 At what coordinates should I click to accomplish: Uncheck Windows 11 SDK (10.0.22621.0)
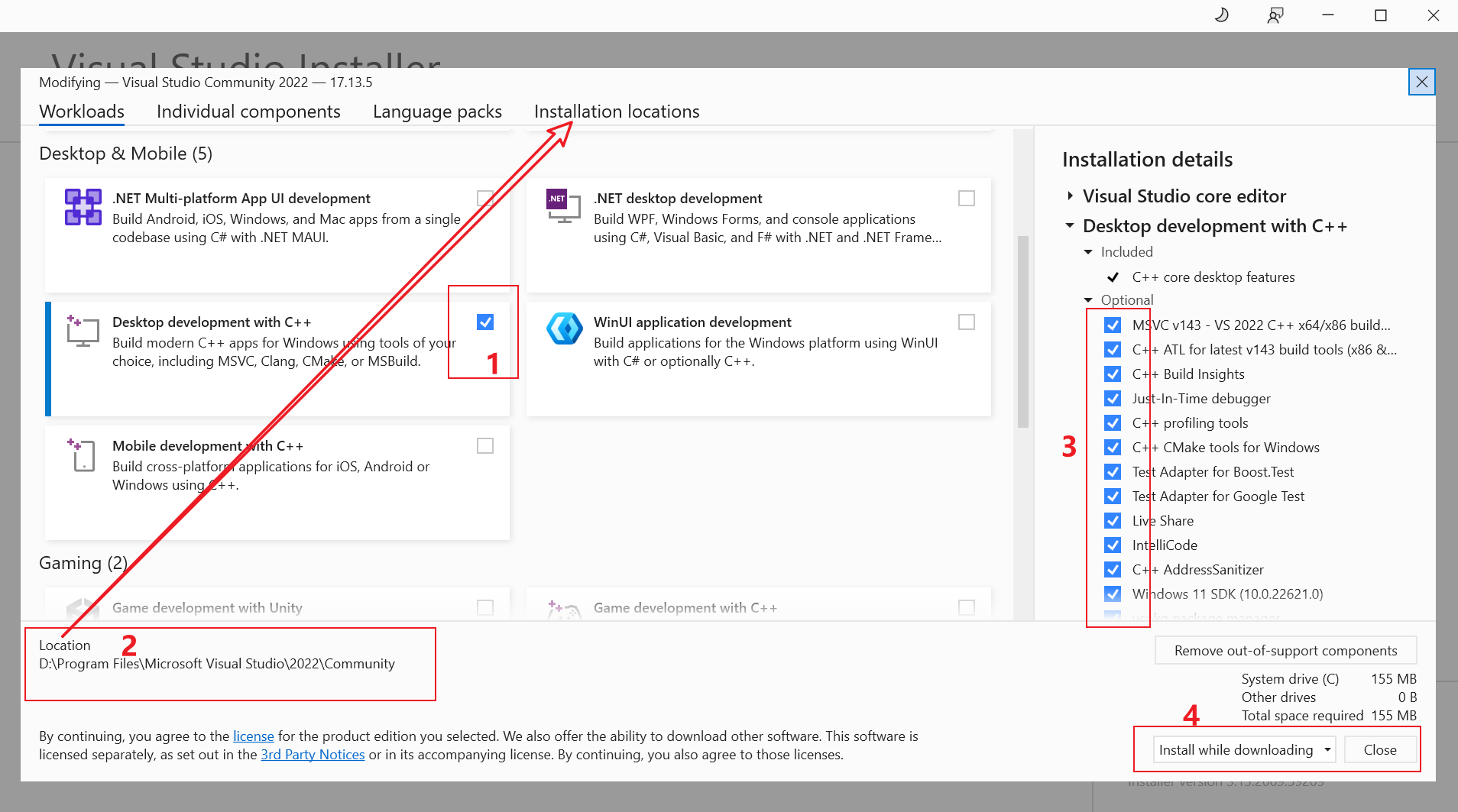[x=1113, y=594]
